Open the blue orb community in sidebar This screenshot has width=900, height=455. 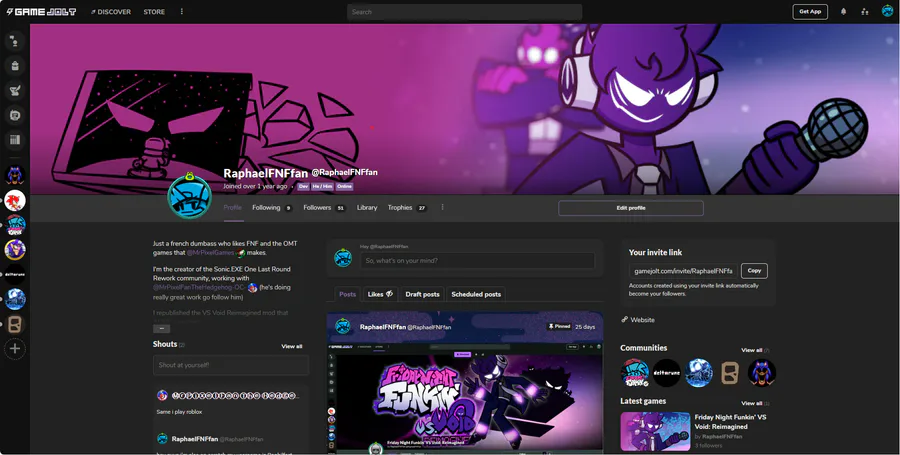click(15, 299)
